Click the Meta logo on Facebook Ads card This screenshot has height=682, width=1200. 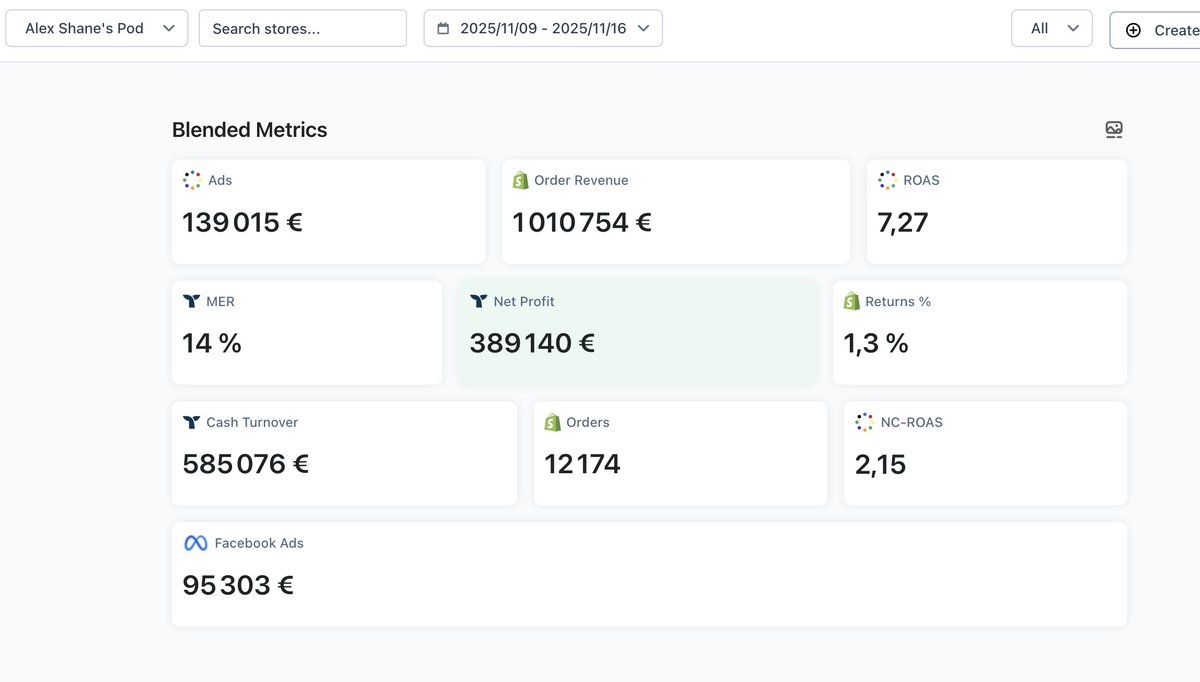tap(196, 543)
